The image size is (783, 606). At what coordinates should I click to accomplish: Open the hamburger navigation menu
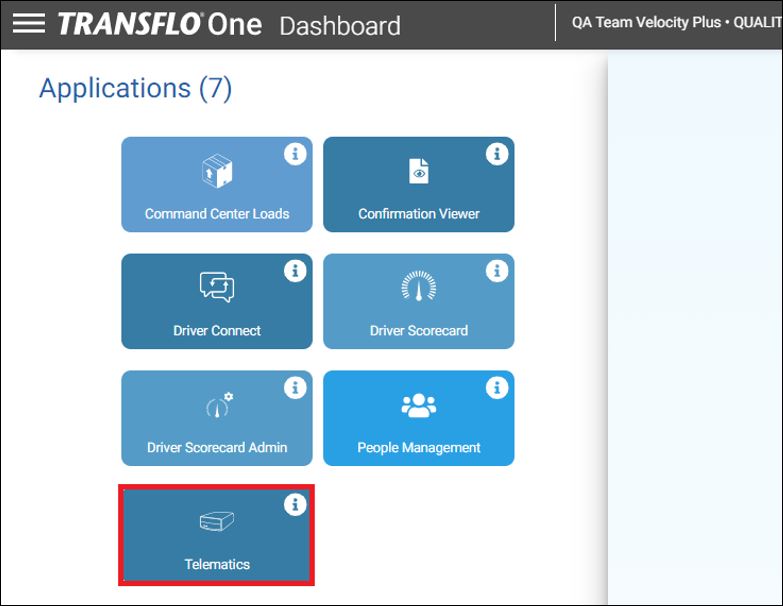[x=28, y=23]
